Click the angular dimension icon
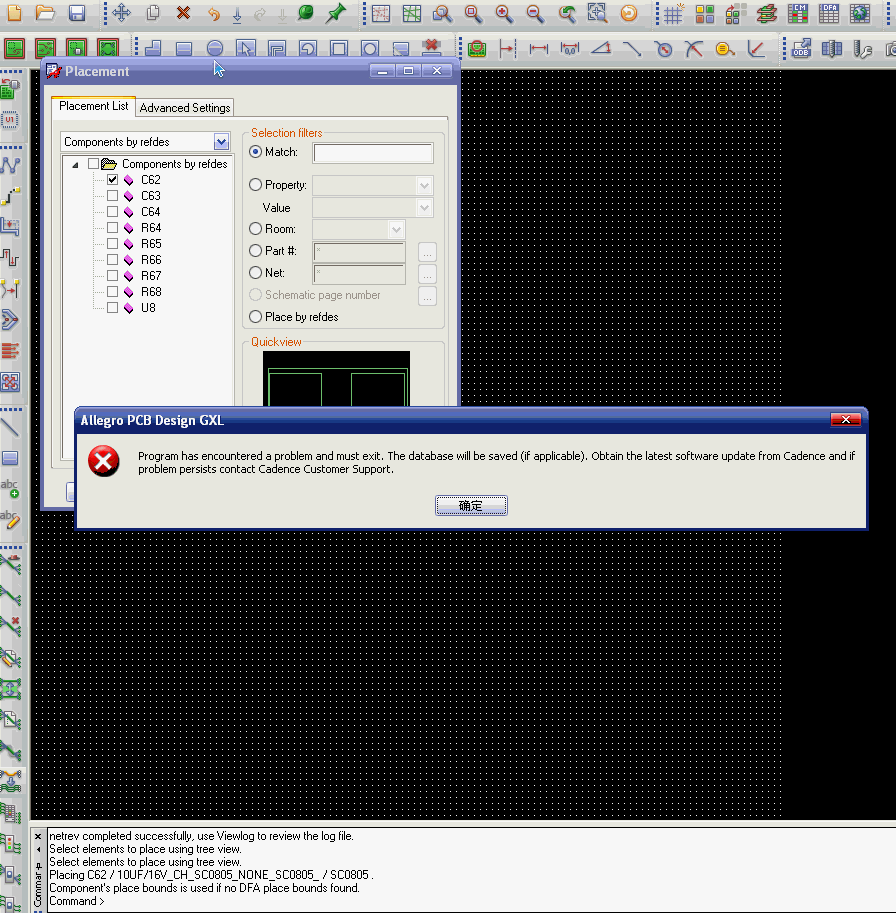 pos(601,48)
